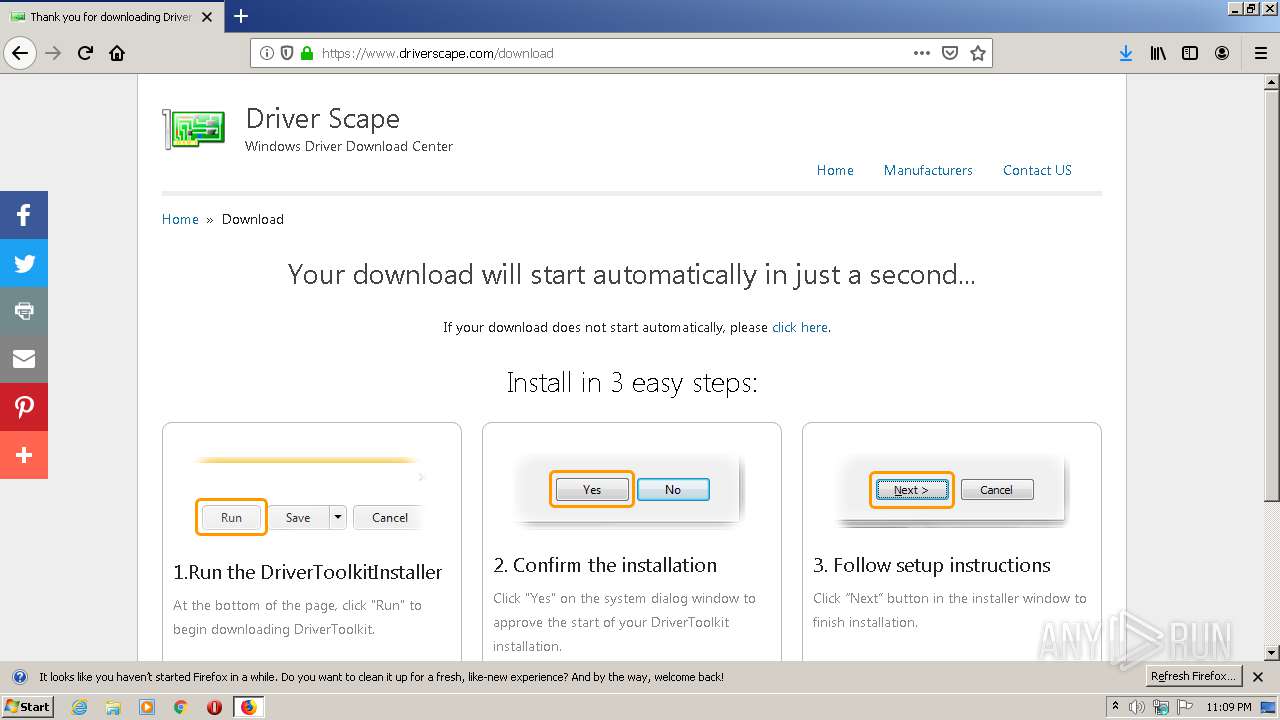The image size is (1280, 720).
Task: Click the Firefox taskbar button
Action: pos(248,707)
